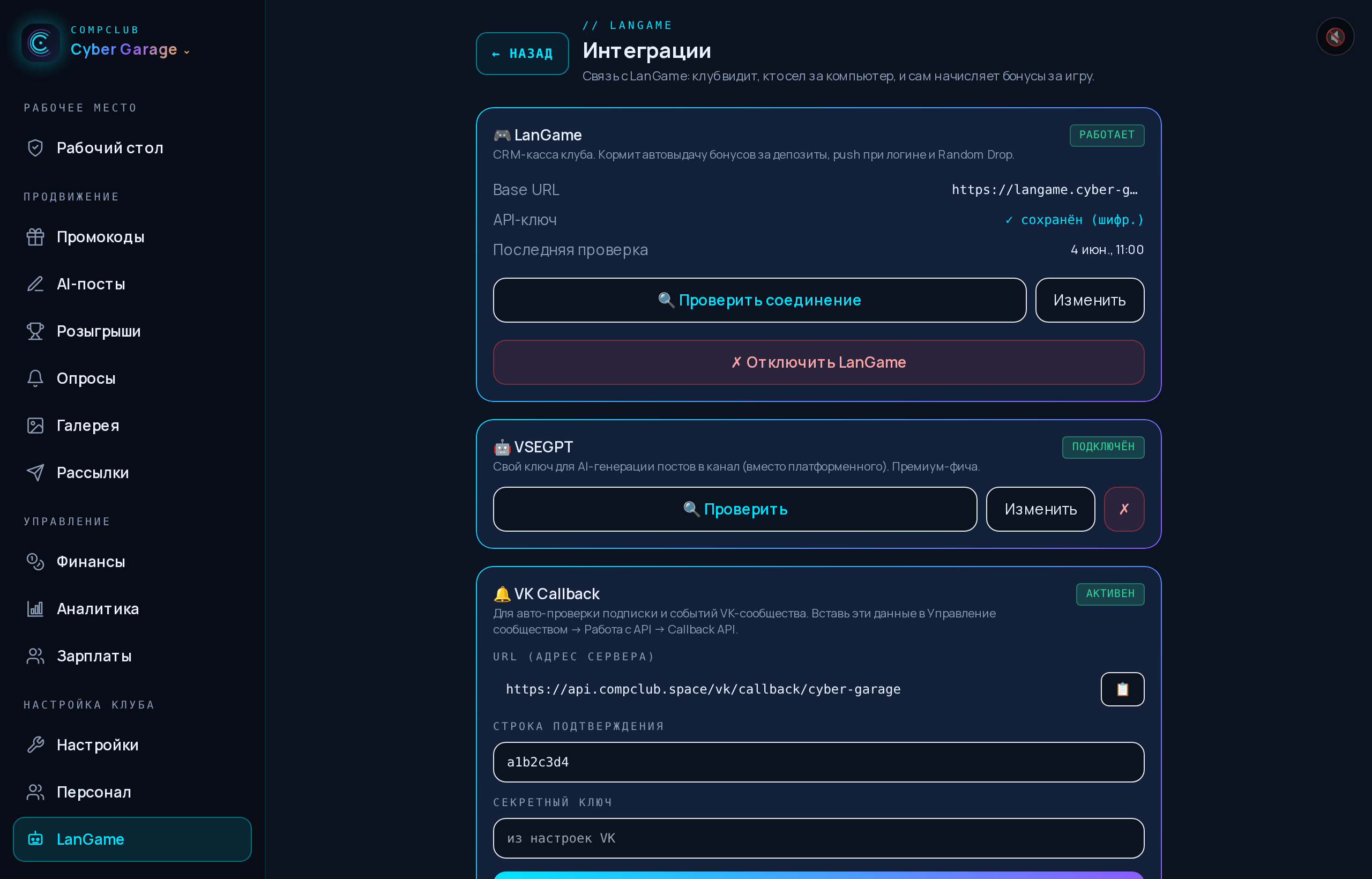Viewport: 1372px width, 879px height.
Task: Focus the Секретный ключ input field
Action: pos(818,838)
